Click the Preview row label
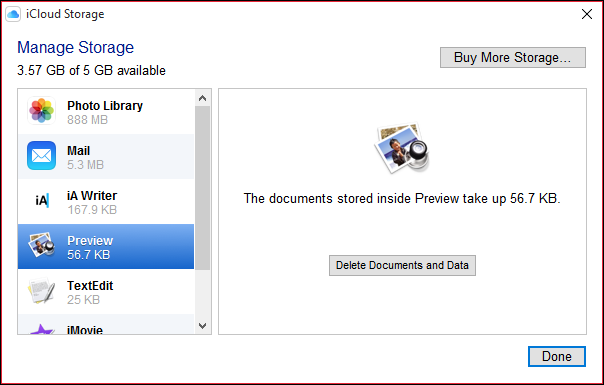The width and height of the screenshot is (604, 385). click(x=90, y=240)
